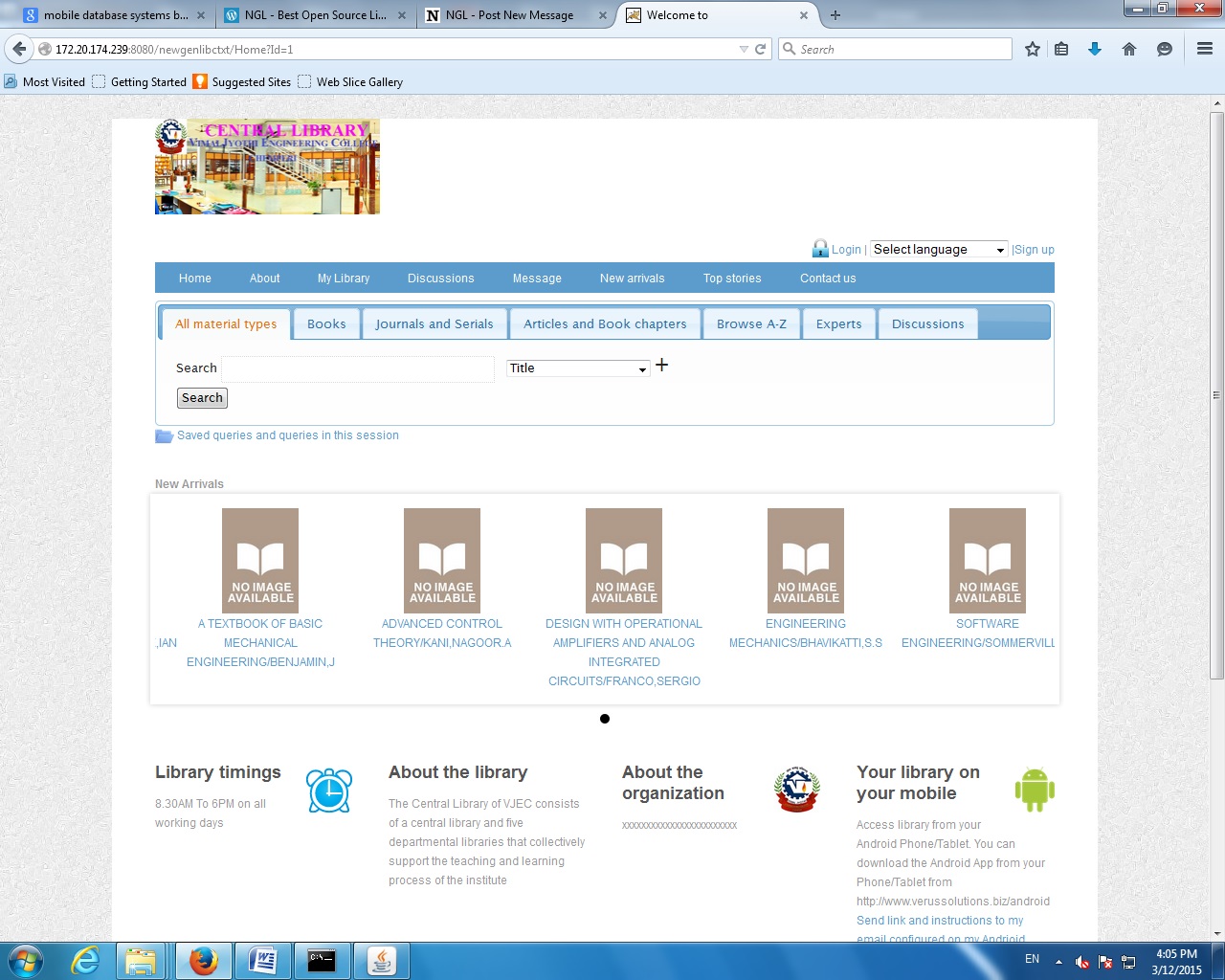The height and width of the screenshot is (980, 1225).
Task: Click the browser Home icon
Action: [x=1129, y=50]
